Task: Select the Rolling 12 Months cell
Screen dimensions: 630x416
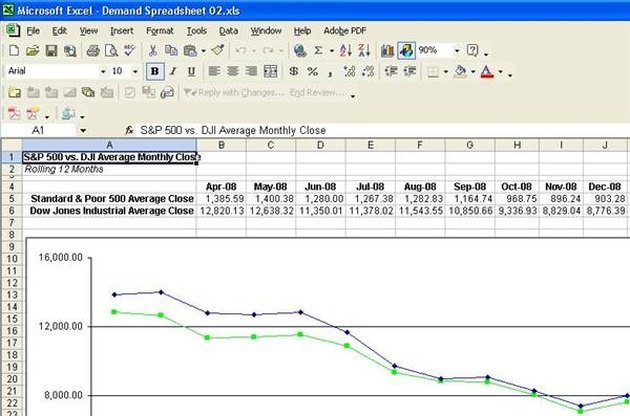Action: coord(109,169)
